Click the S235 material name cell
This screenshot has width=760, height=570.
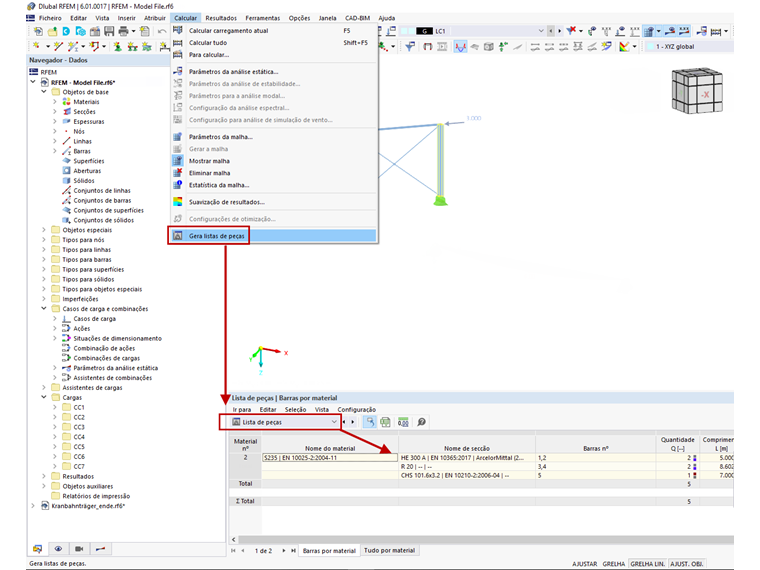[x=330, y=458]
